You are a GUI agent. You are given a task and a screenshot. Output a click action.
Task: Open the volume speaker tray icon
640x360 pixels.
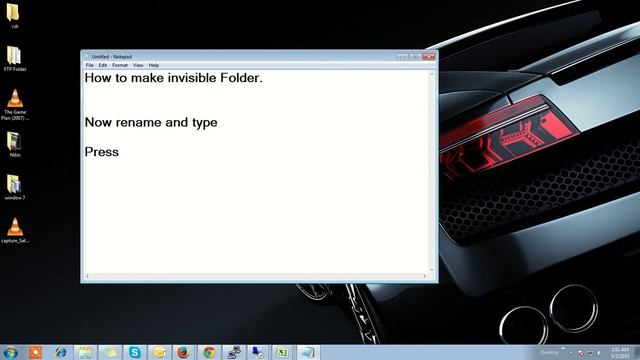[599, 353]
